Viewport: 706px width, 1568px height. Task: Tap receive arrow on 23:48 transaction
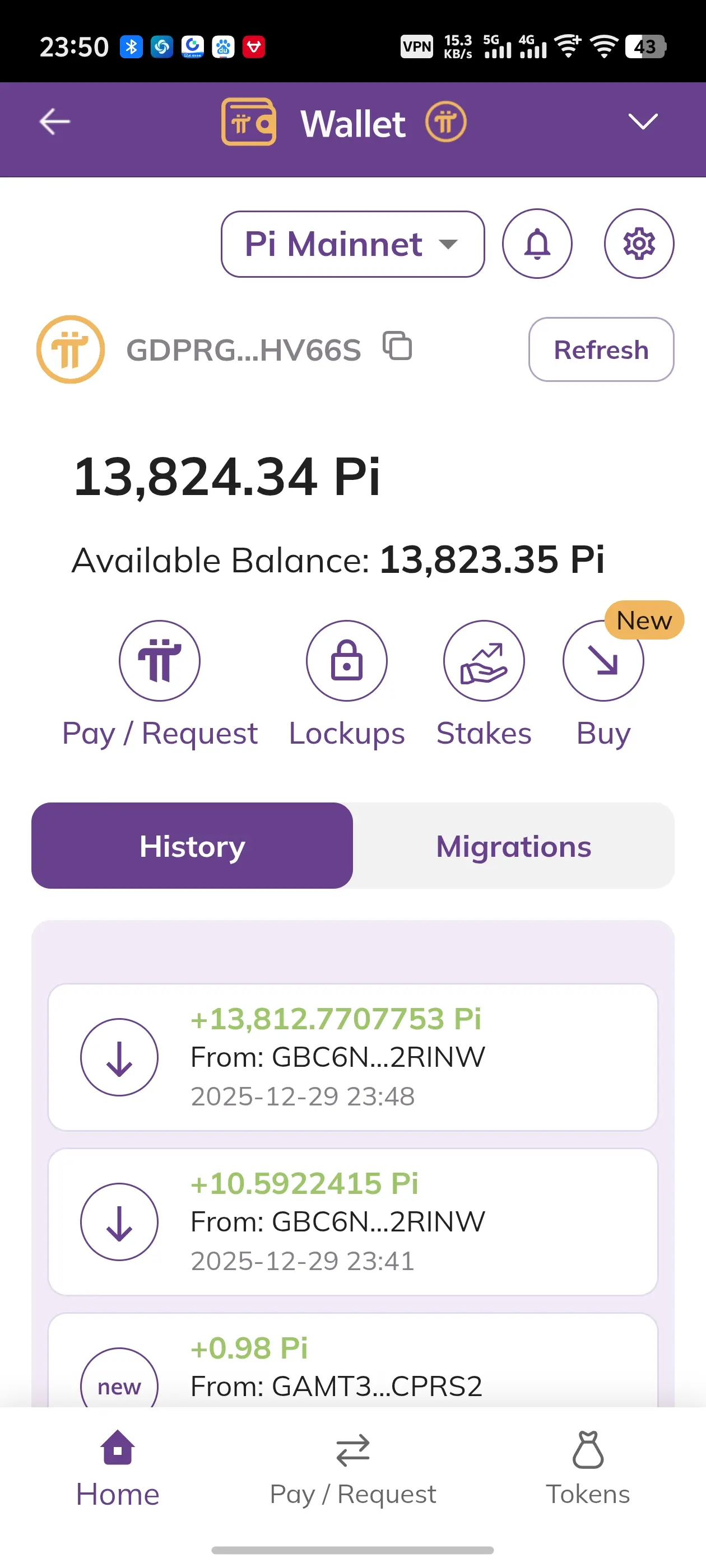click(119, 1057)
